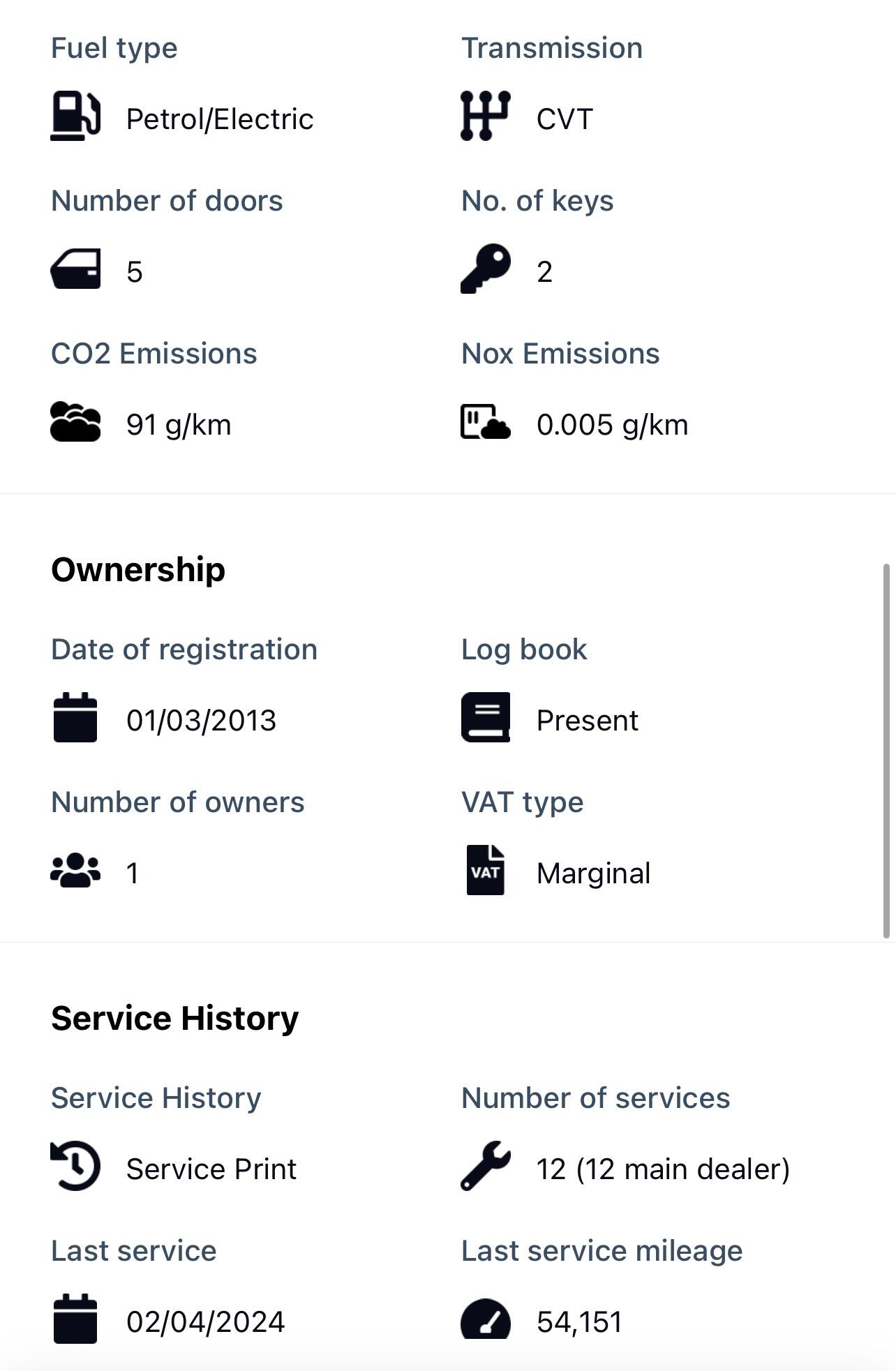Tap the last service calendar icon
Screen dimensions: 896x1371
75,1319
